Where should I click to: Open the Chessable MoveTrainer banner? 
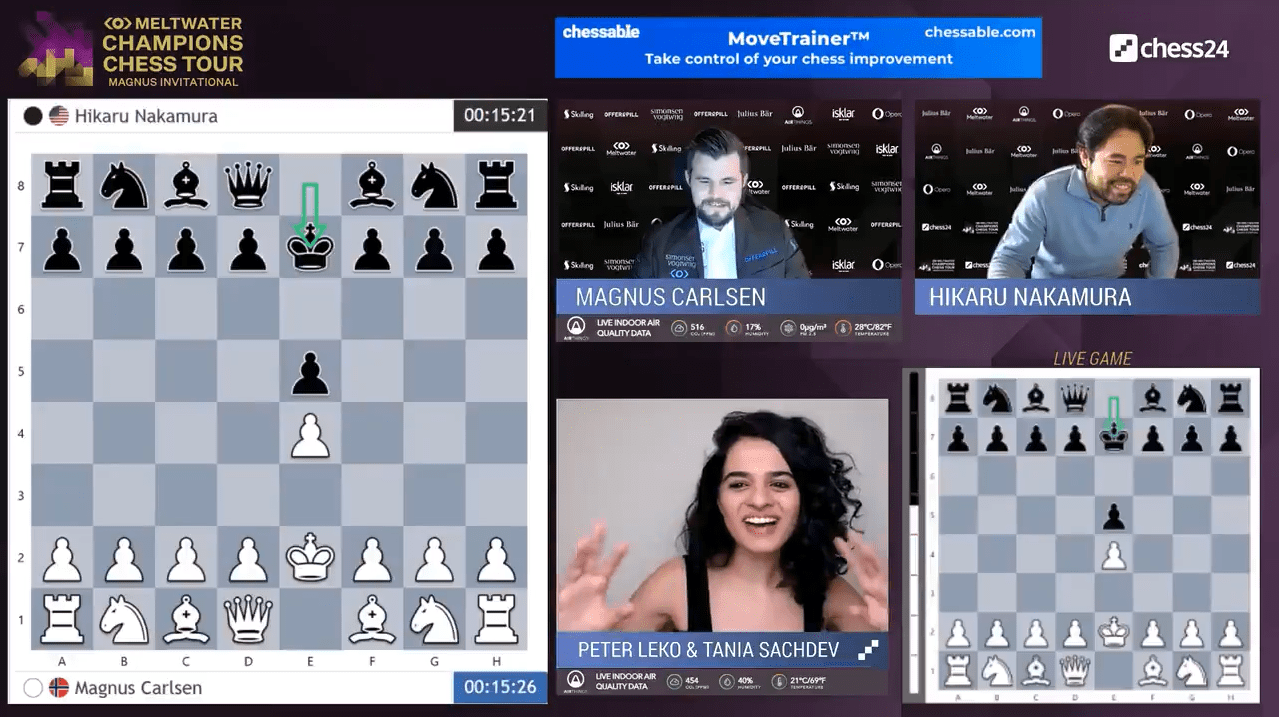pyautogui.click(x=798, y=47)
